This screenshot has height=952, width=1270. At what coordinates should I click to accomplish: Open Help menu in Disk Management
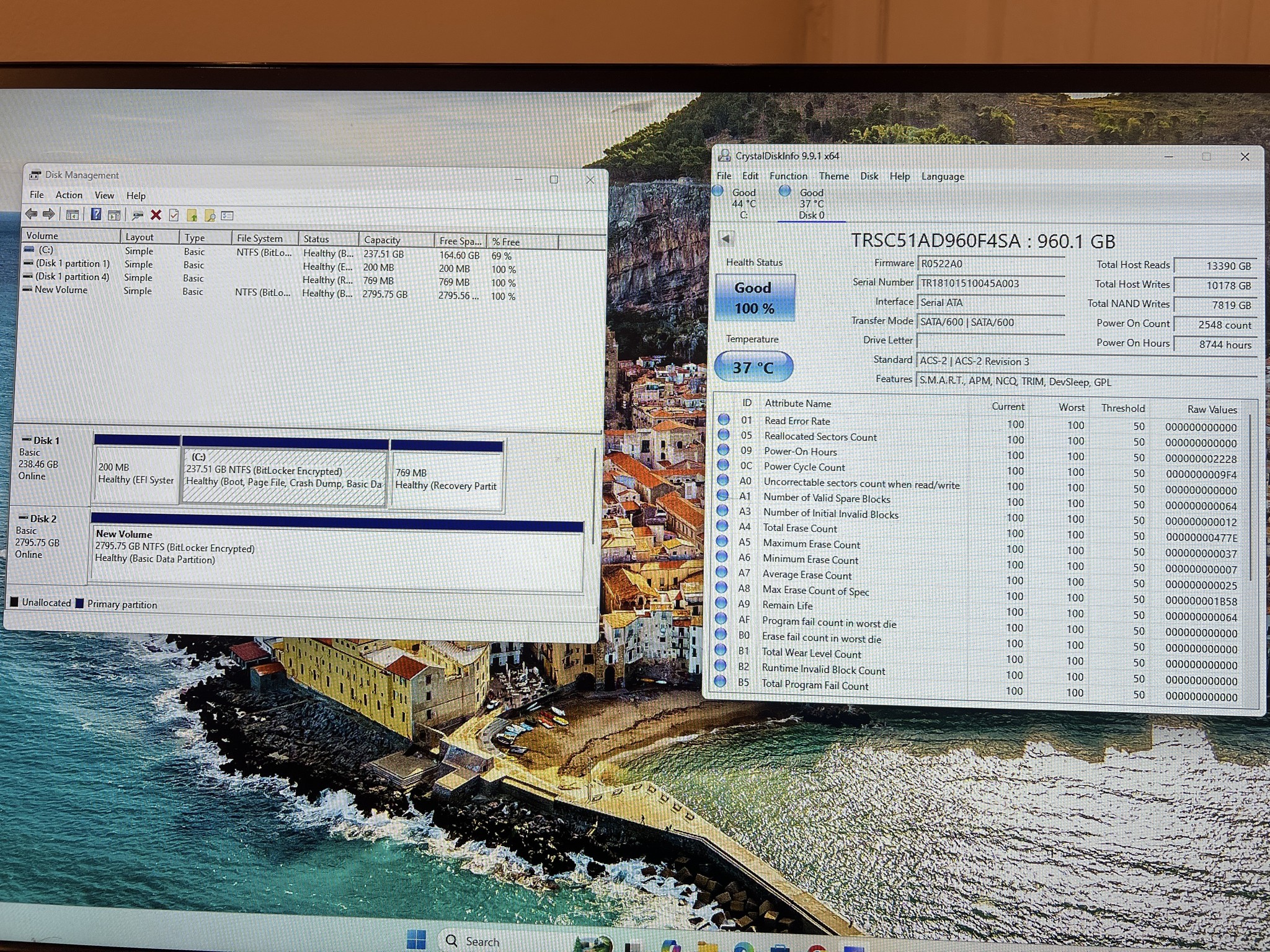pos(136,196)
